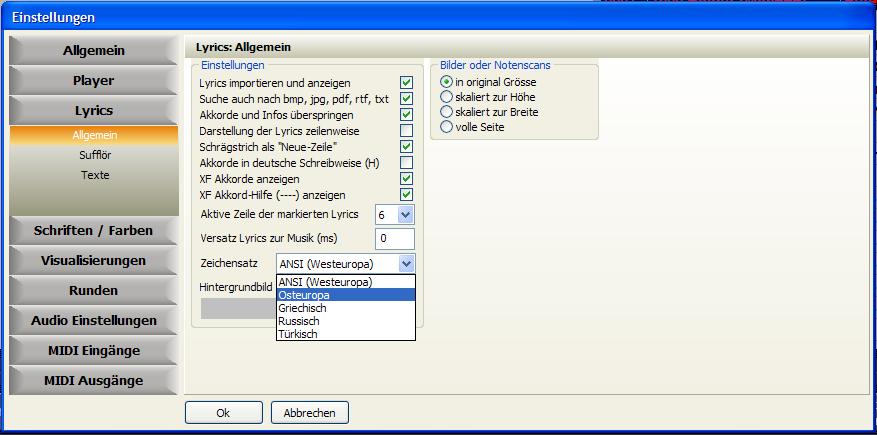The height and width of the screenshot is (435, 877).
Task: Open the Allgemein settings section
Action: coord(94,51)
